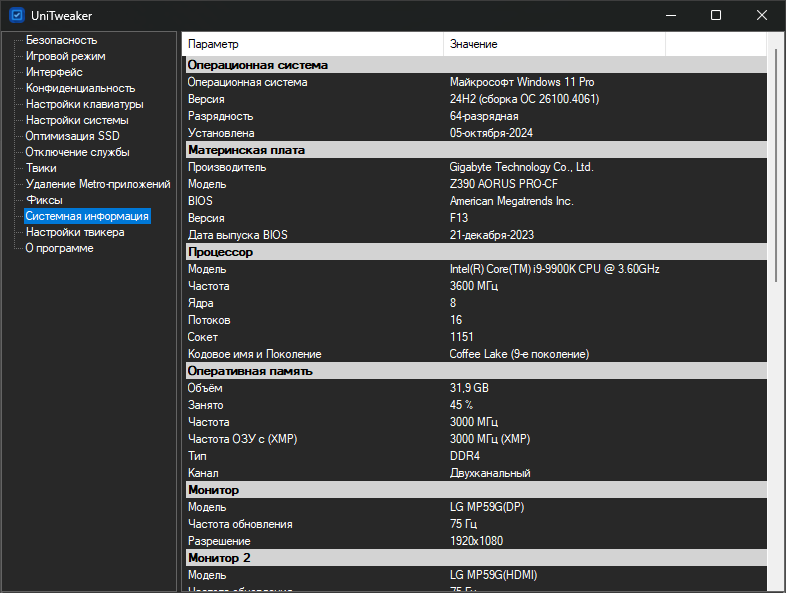The image size is (786, 593).
Task: Open Отключение службы section
Action: [77, 152]
